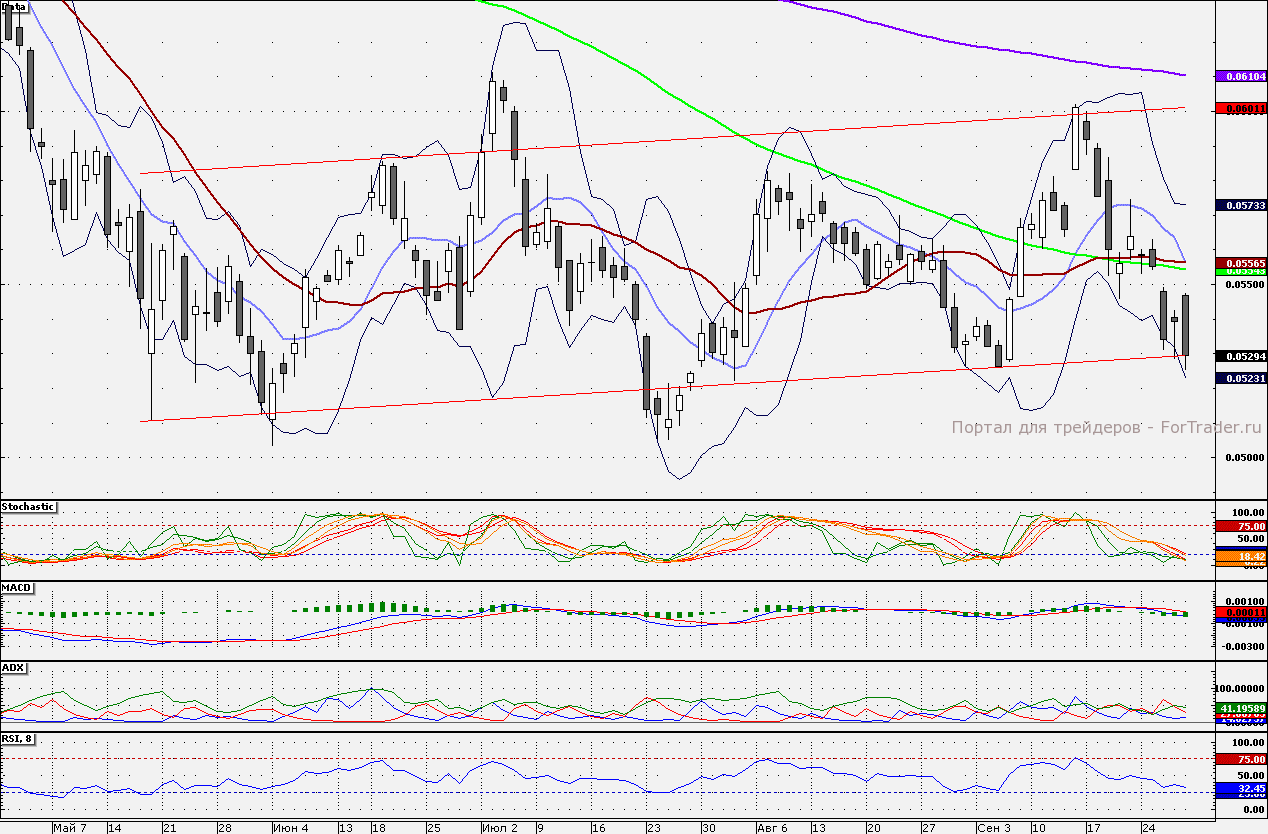The image size is (1268, 834).
Task: Click the Июл 2 date marker
Action: [499, 828]
